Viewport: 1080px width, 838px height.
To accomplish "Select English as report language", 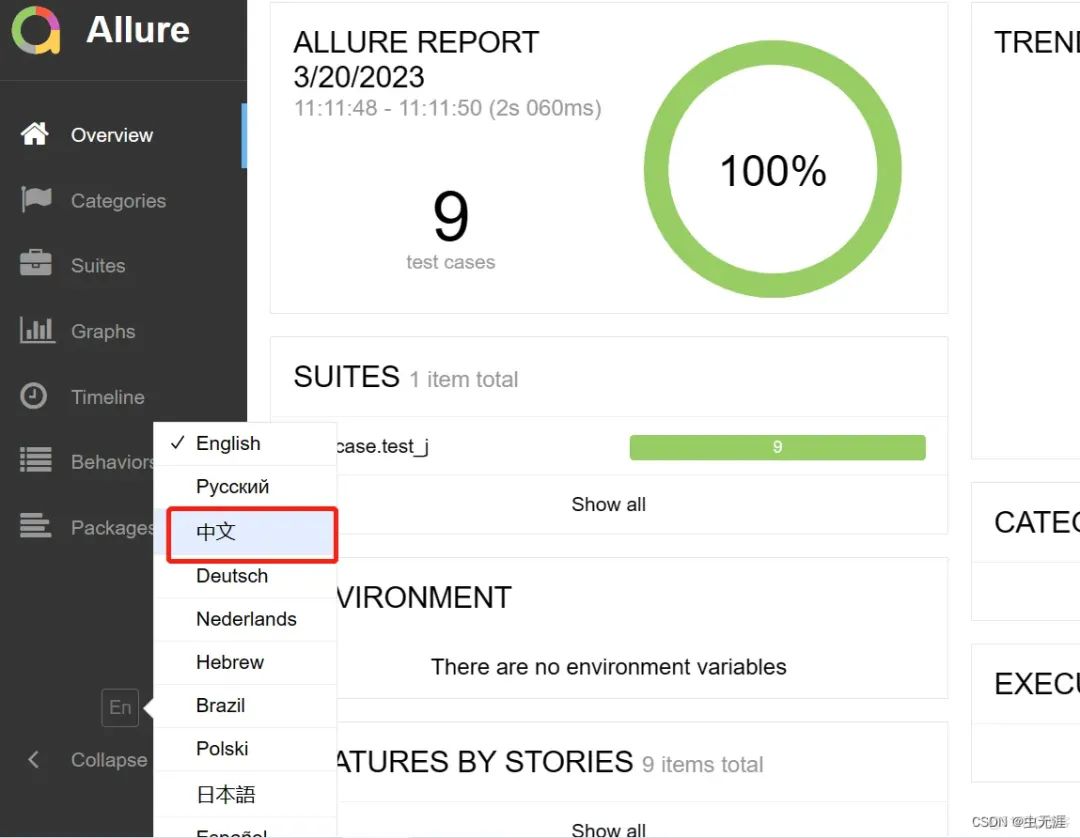I will click(228, 443).
